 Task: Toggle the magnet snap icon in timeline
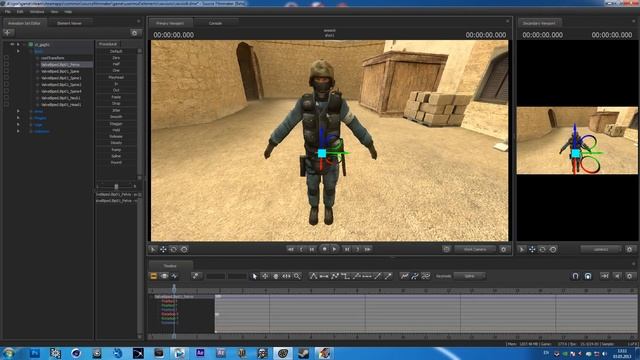(x=575, y=276)
